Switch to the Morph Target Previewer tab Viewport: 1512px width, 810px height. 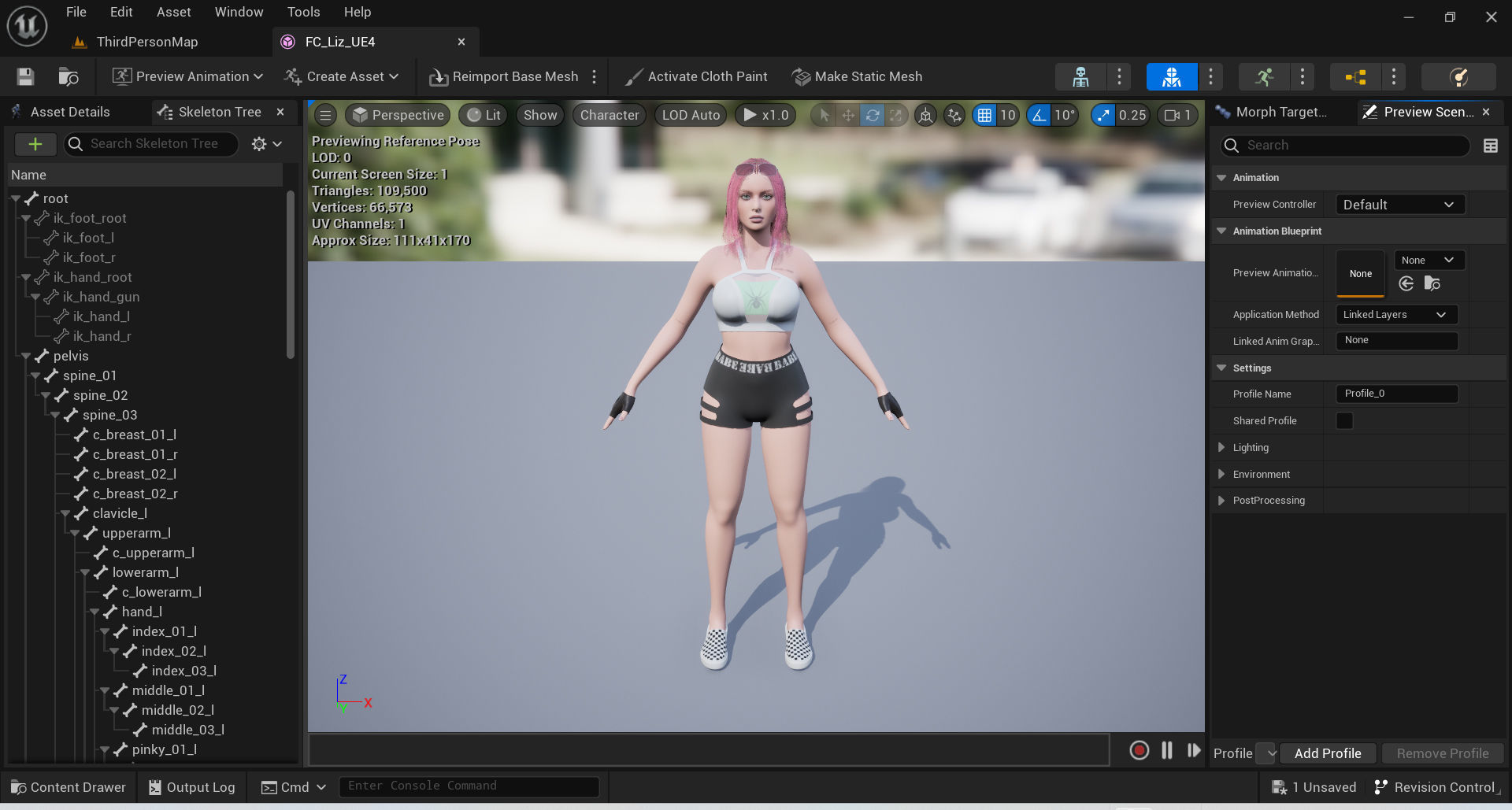pos(1280,112)
